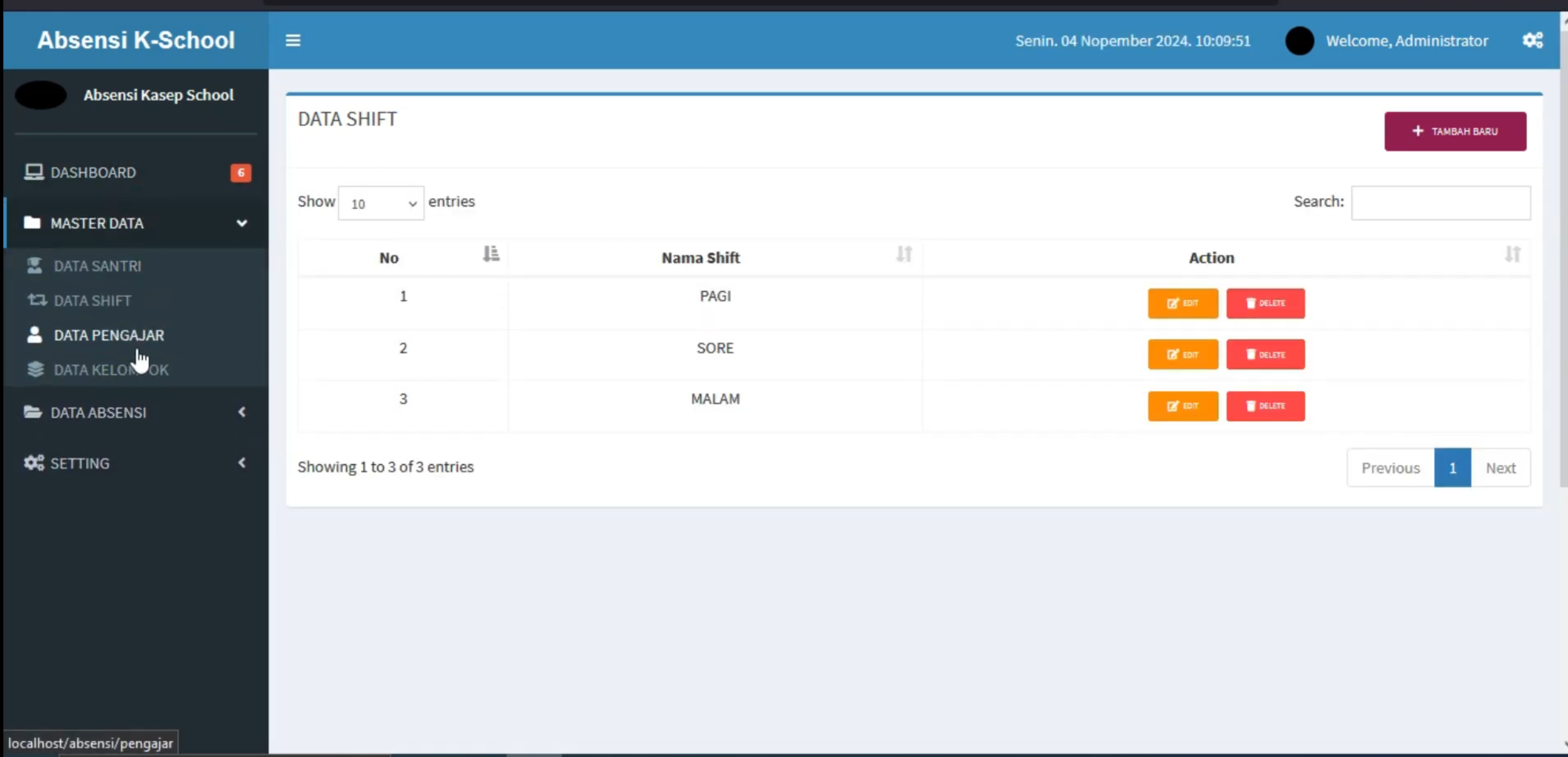The image size is (1568, 757).
Task: Open the settings gears icon in header
Action: (x=1532, y=41)
